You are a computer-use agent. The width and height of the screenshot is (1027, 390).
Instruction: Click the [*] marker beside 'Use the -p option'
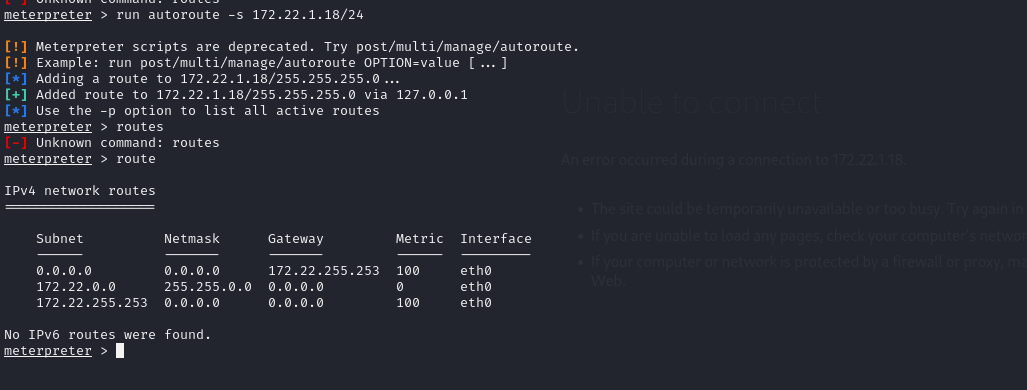click(16, 111)
